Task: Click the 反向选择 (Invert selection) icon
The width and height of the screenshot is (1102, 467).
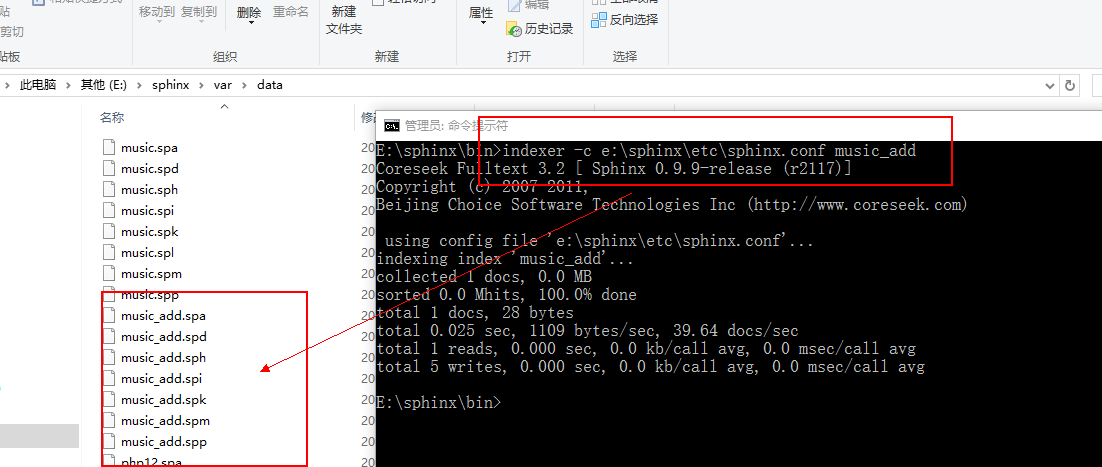Action: tap(599, 19)
